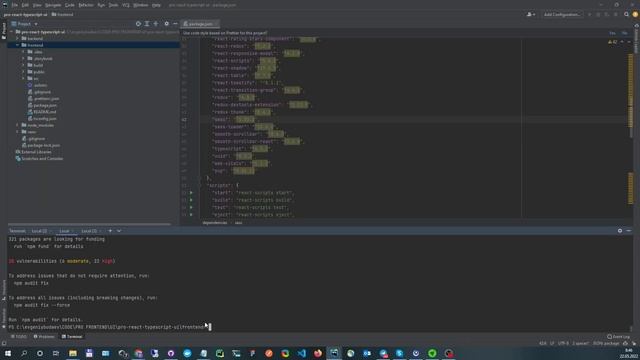Click Search Everywhere magnifier icon
640x360 pixels.
627,14
